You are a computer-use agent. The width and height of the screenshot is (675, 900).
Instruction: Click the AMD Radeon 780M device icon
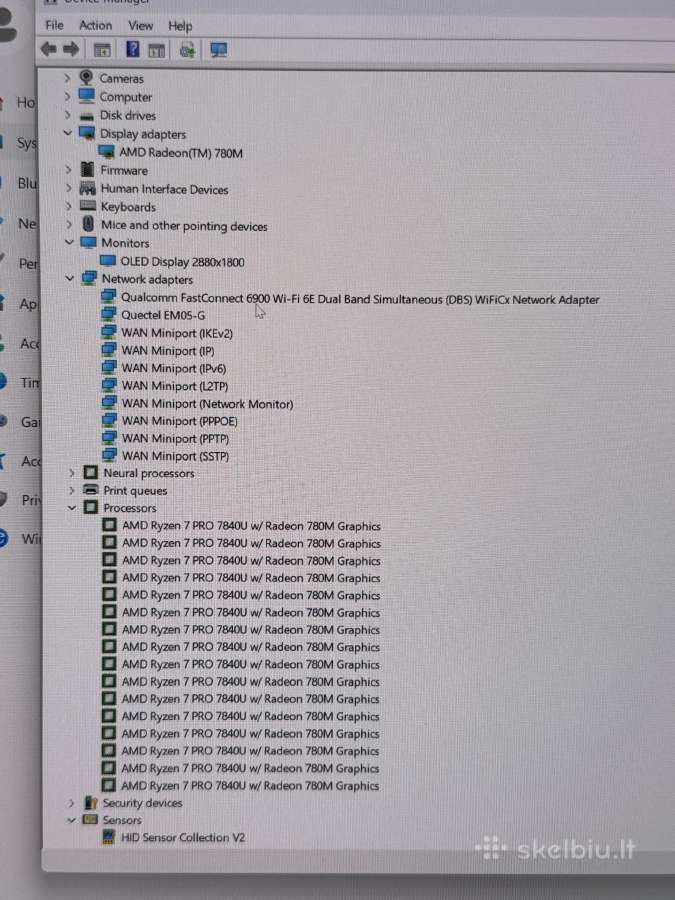pyautogui.click(x=106, y=152)
